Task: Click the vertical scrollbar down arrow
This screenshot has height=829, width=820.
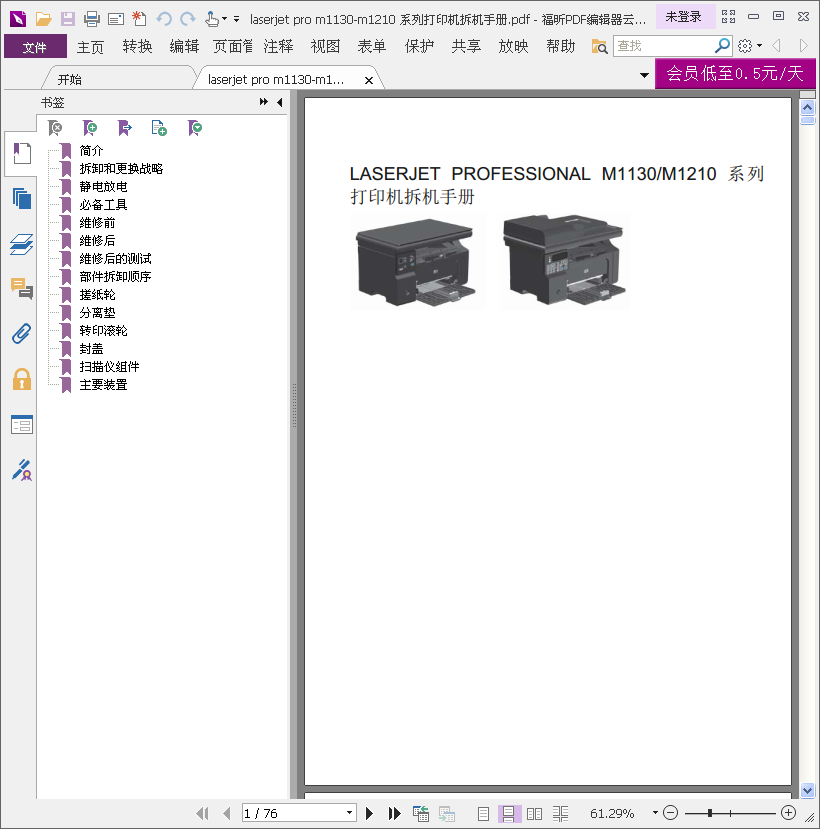Action: (x=807, y=791)
